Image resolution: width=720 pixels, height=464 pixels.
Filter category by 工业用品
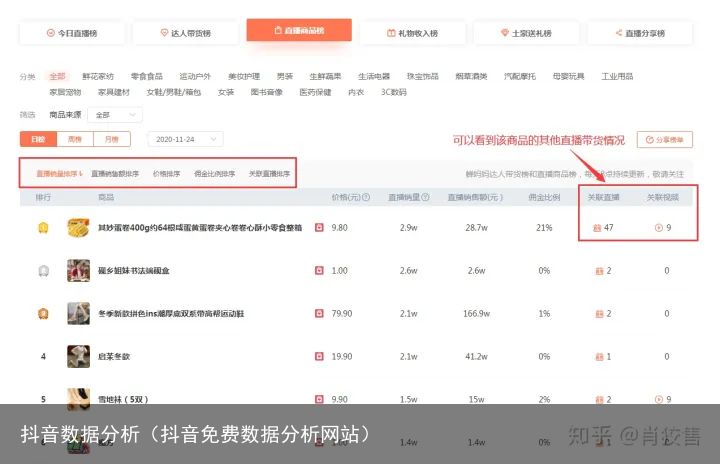point(617,76)
